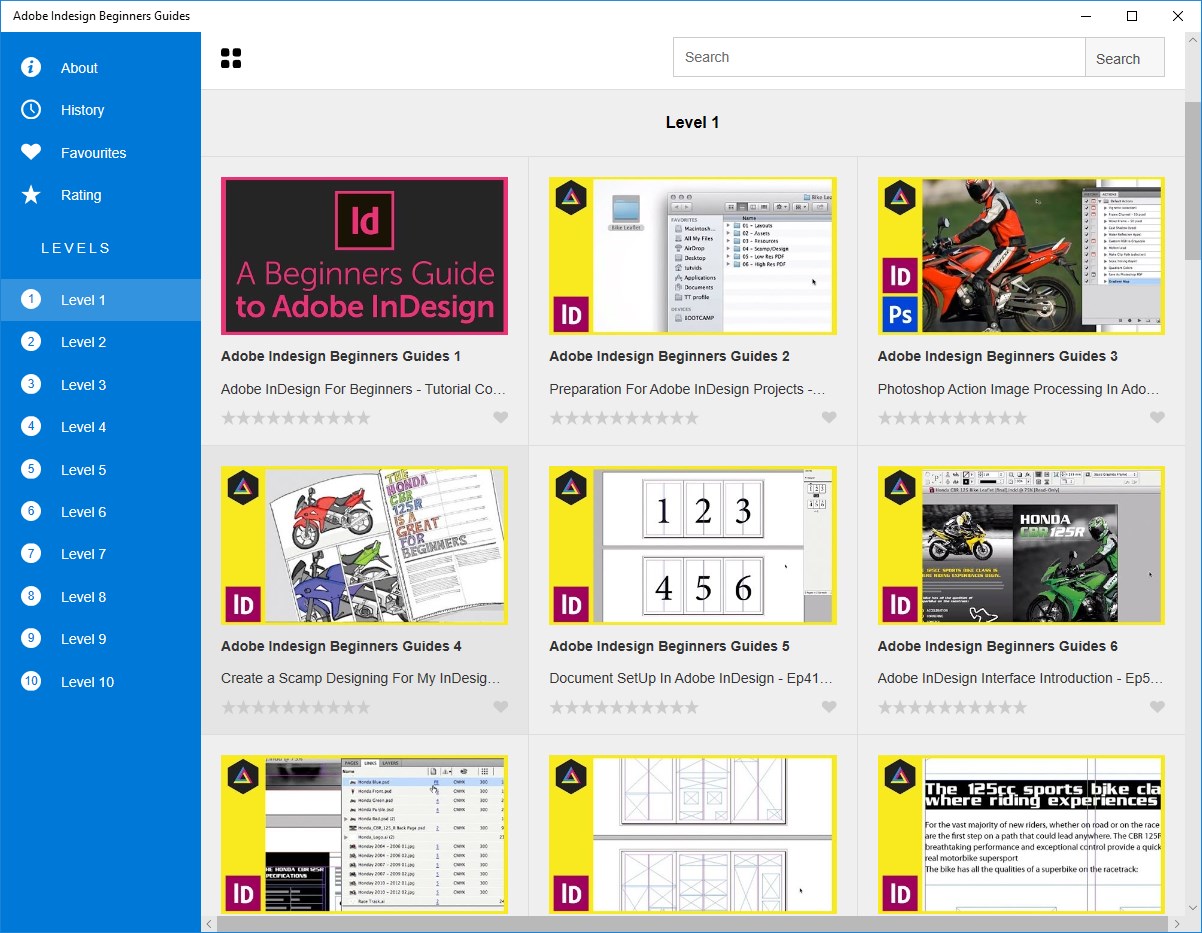Open the wireframe layout grids thumbnail
Image resolution: width=1202 pixels, height=933 pixels.
click(693, 834)
